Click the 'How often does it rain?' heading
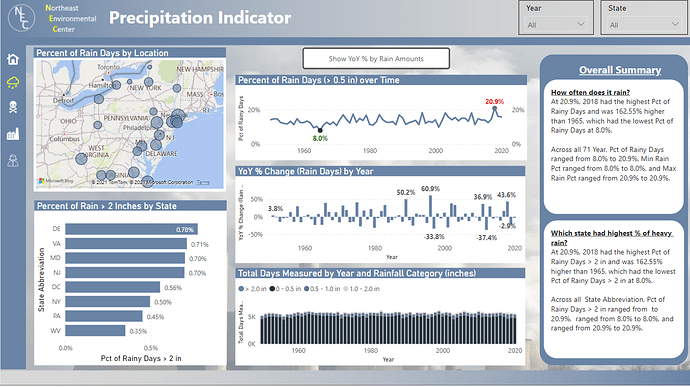 590,92
